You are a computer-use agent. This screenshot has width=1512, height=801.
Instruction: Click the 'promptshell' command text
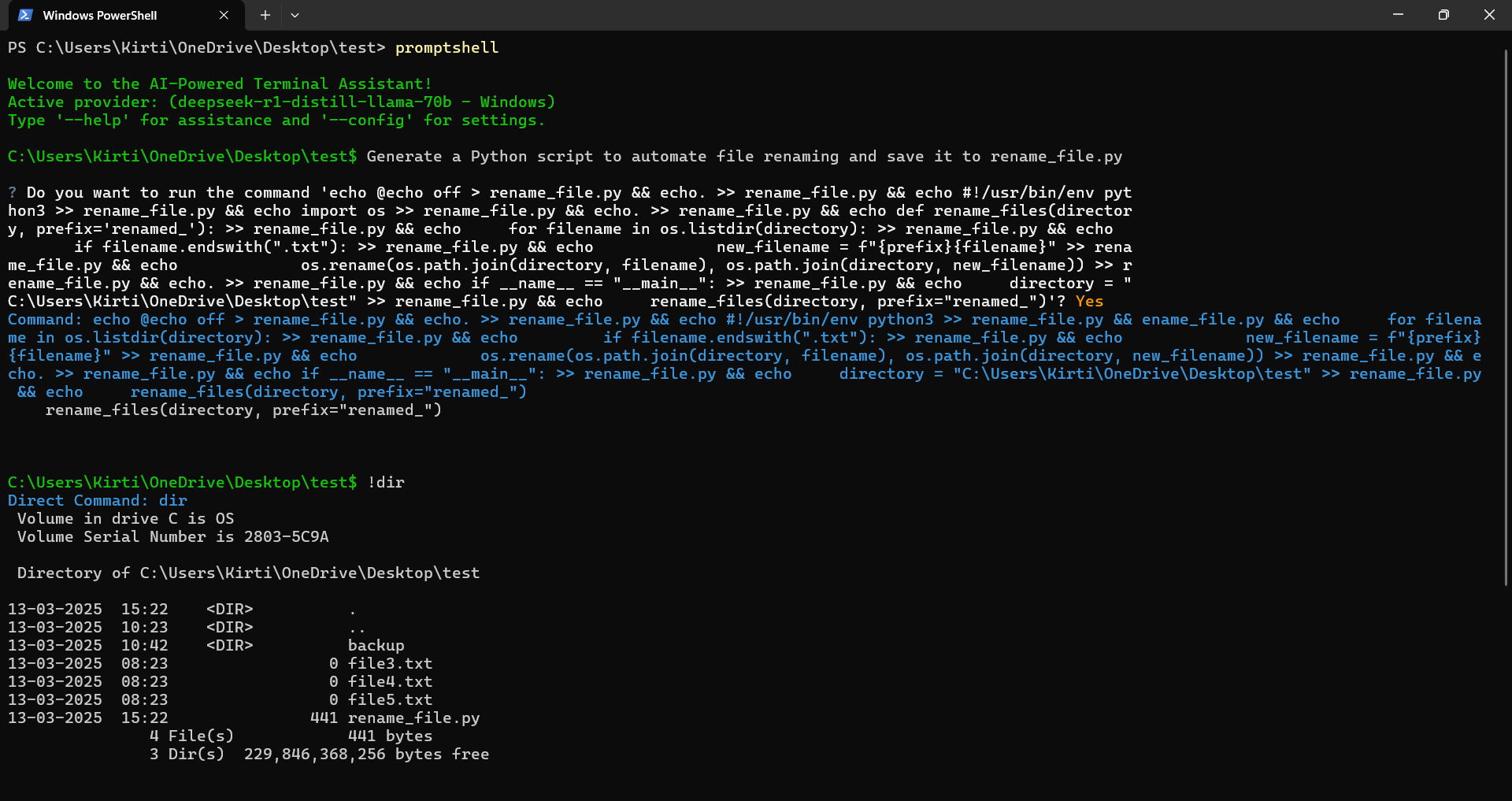447,48
